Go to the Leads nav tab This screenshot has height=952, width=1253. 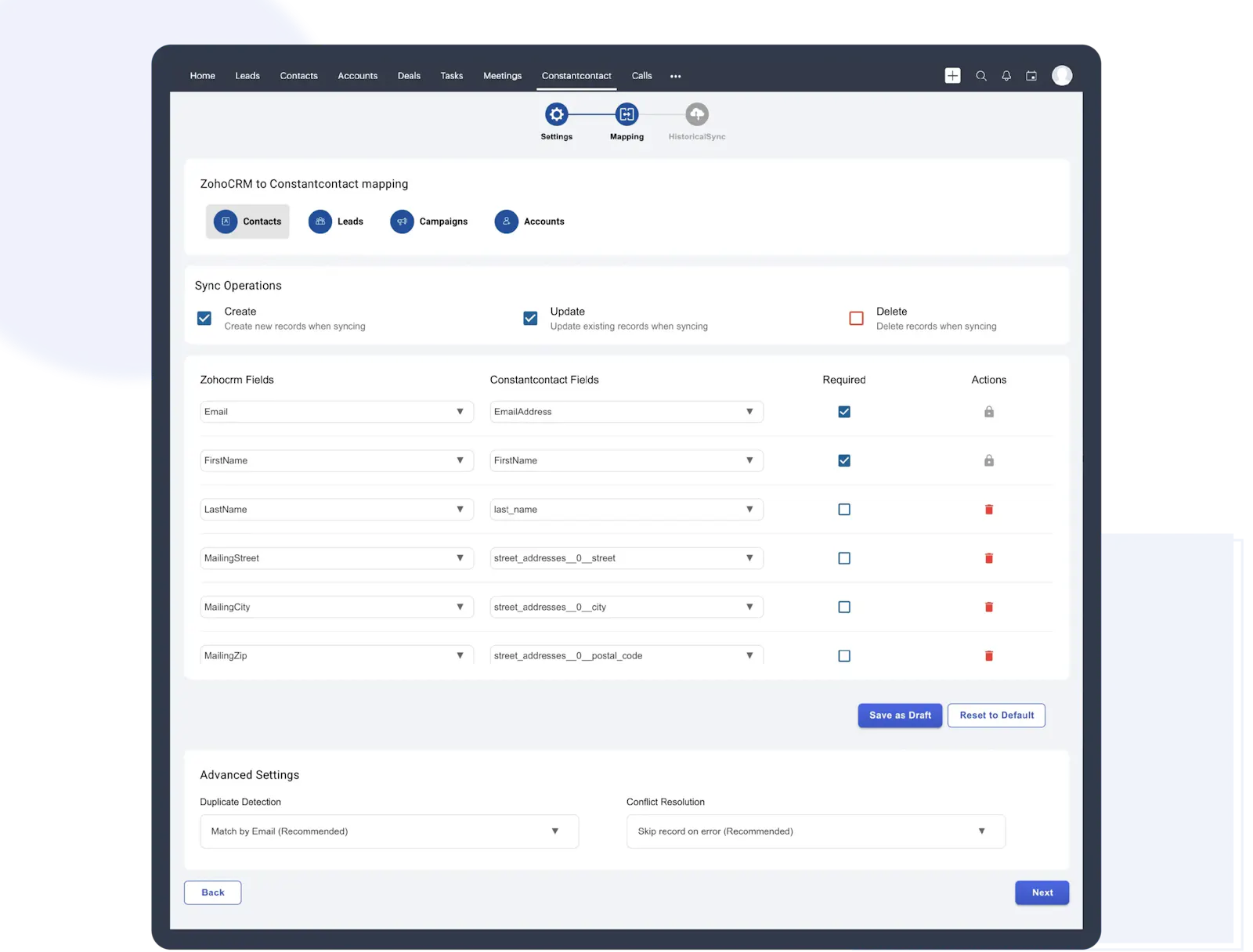click(x=247, y=76)
